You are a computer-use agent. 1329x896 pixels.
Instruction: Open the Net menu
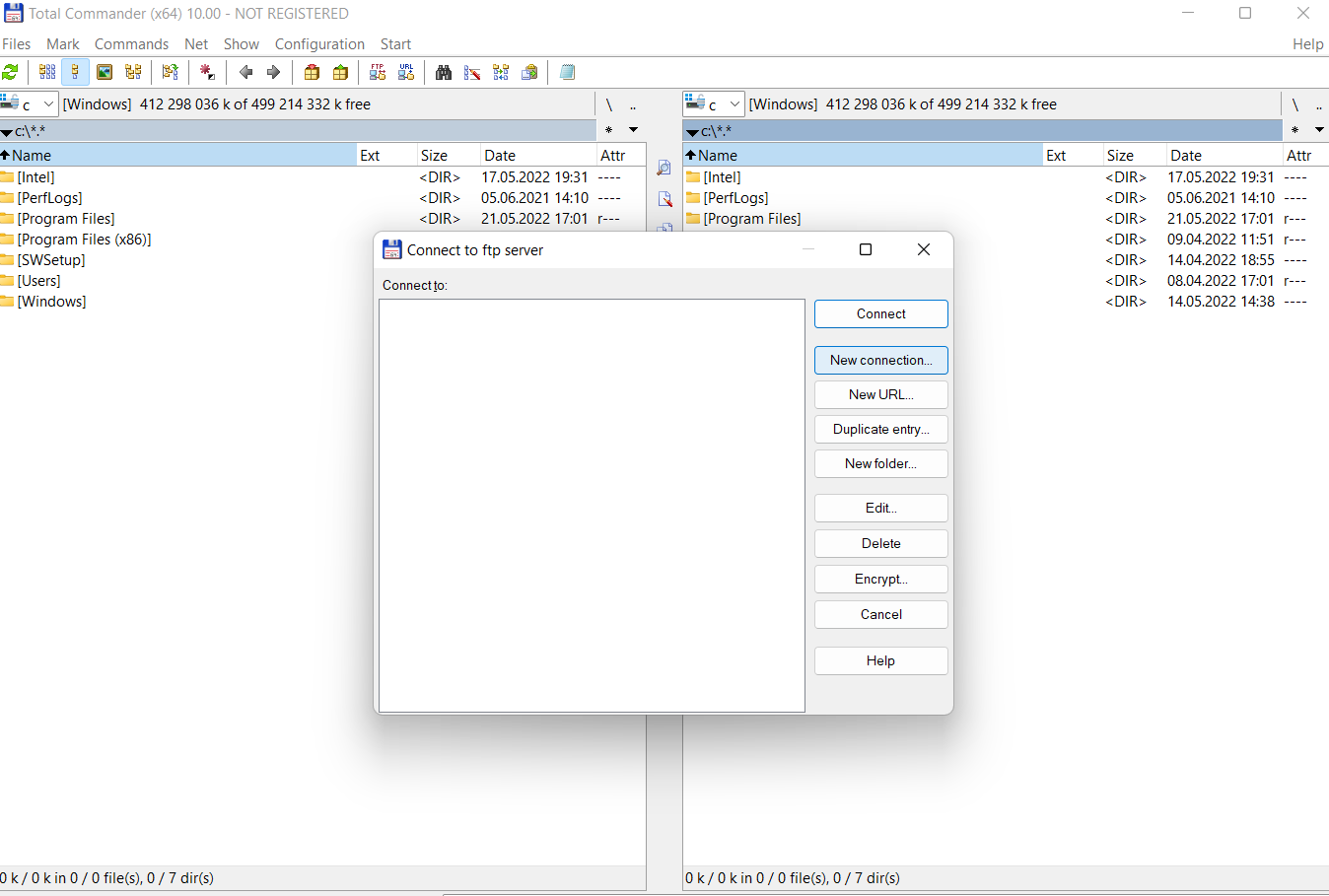click(196, 44)
